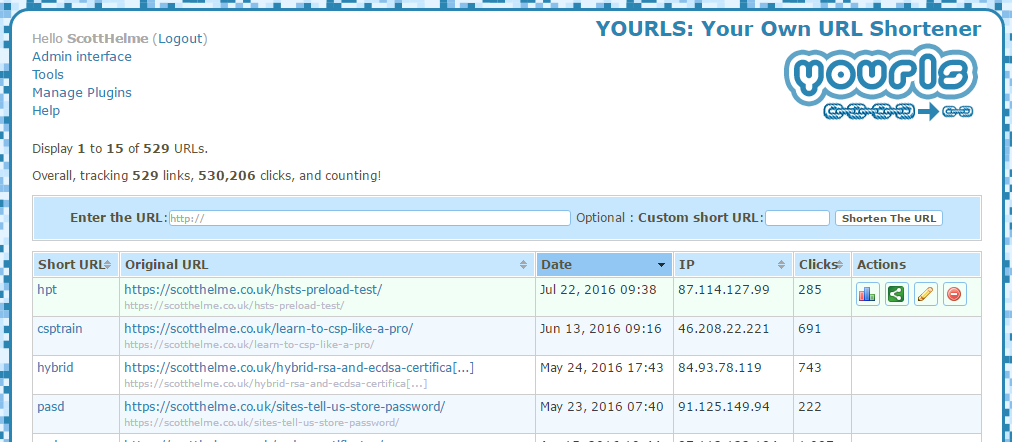Select the date May 24, 2016 17:43
The height and width of the screenshot is (442, 1012).
click(602, 368)
